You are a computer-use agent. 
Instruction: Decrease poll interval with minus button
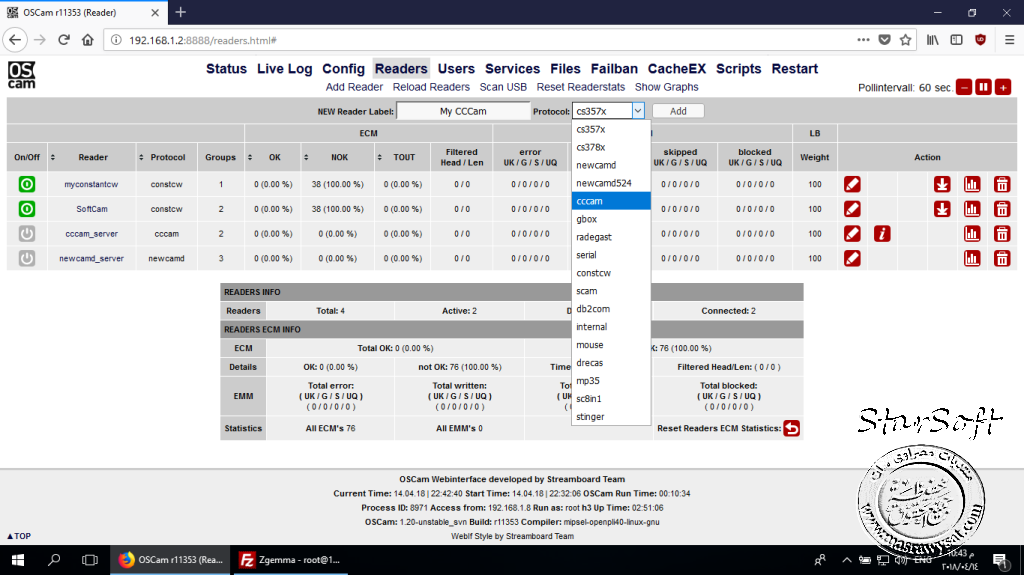pyautogui.click(x=964, y=88)
